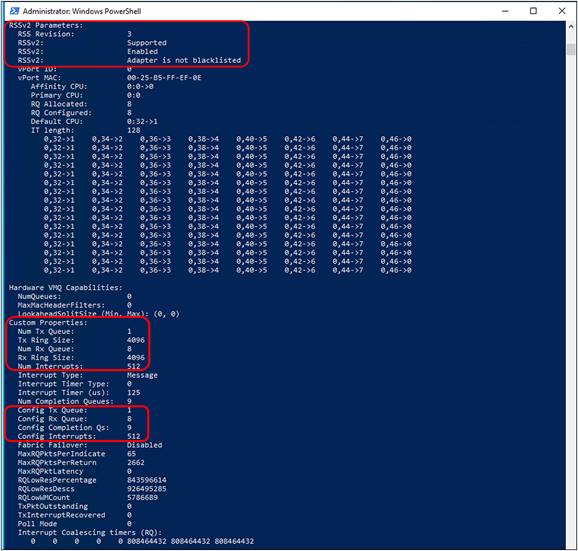The height and width of the screenshot is (551, 578).
Task: Click the scrollbar up arrow
Action: [571, 27]
